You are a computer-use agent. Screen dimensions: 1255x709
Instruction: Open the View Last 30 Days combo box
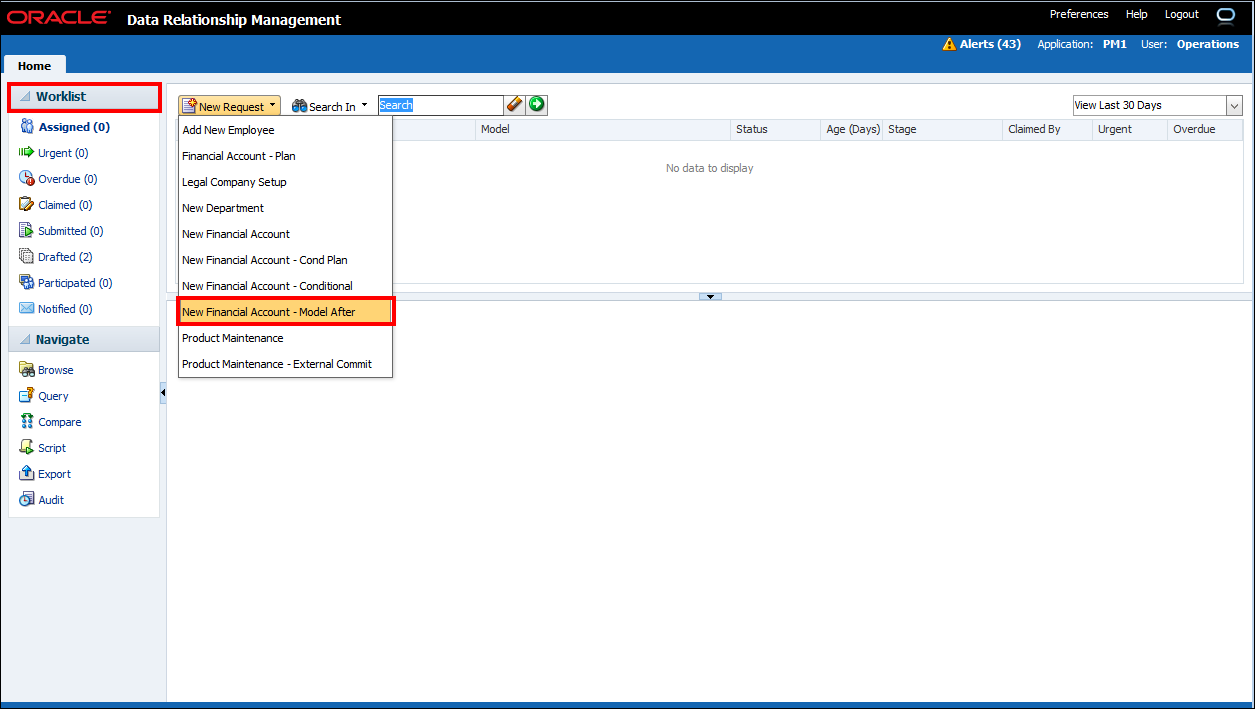click(x=1157, y=105)
